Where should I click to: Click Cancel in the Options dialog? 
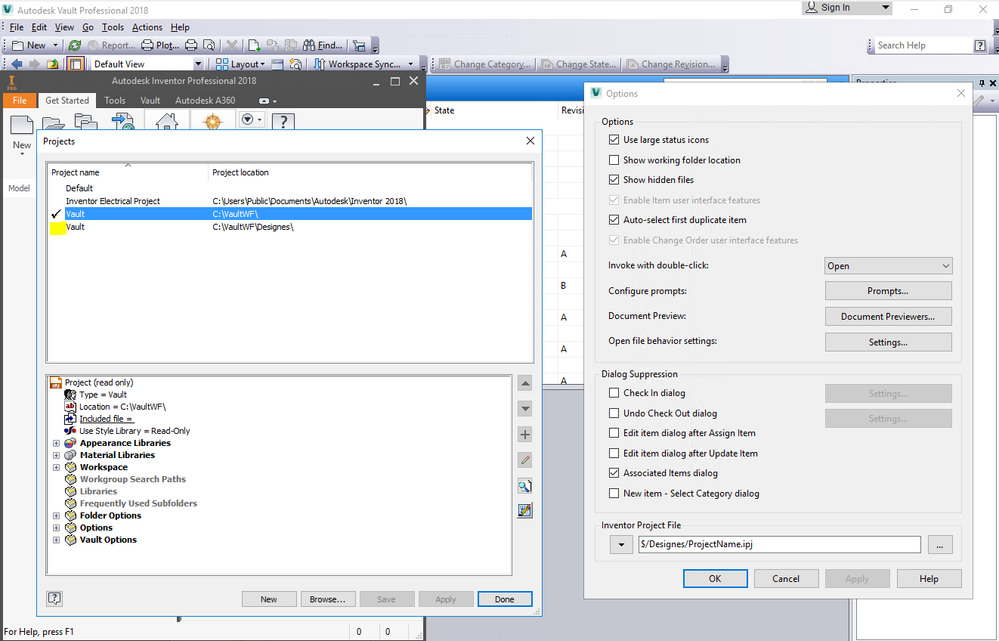[x=786, y=579]
